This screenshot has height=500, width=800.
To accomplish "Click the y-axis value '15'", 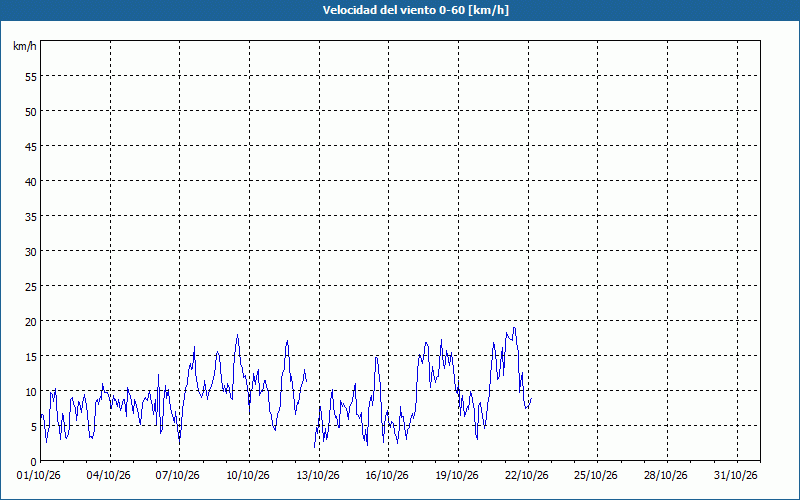I will point(31,357).
